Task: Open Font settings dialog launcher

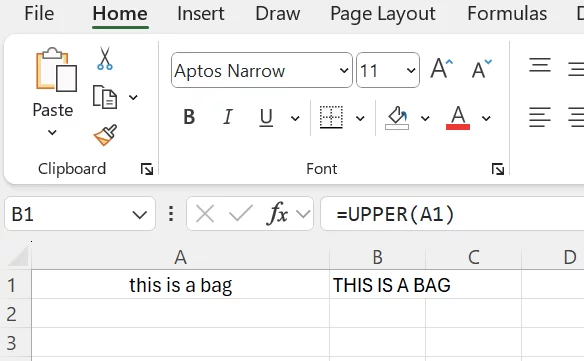Action: 498,169
